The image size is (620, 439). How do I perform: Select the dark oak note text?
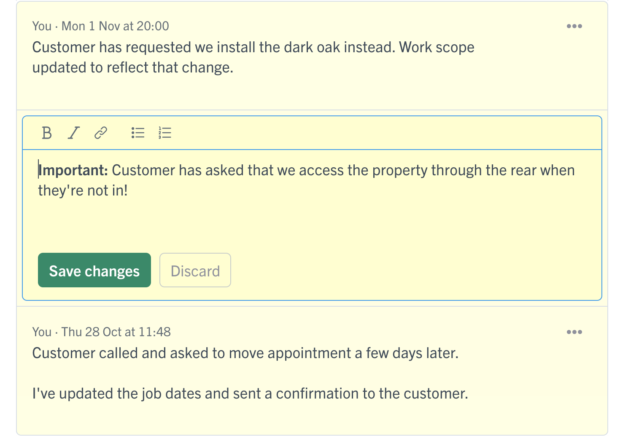253,57
